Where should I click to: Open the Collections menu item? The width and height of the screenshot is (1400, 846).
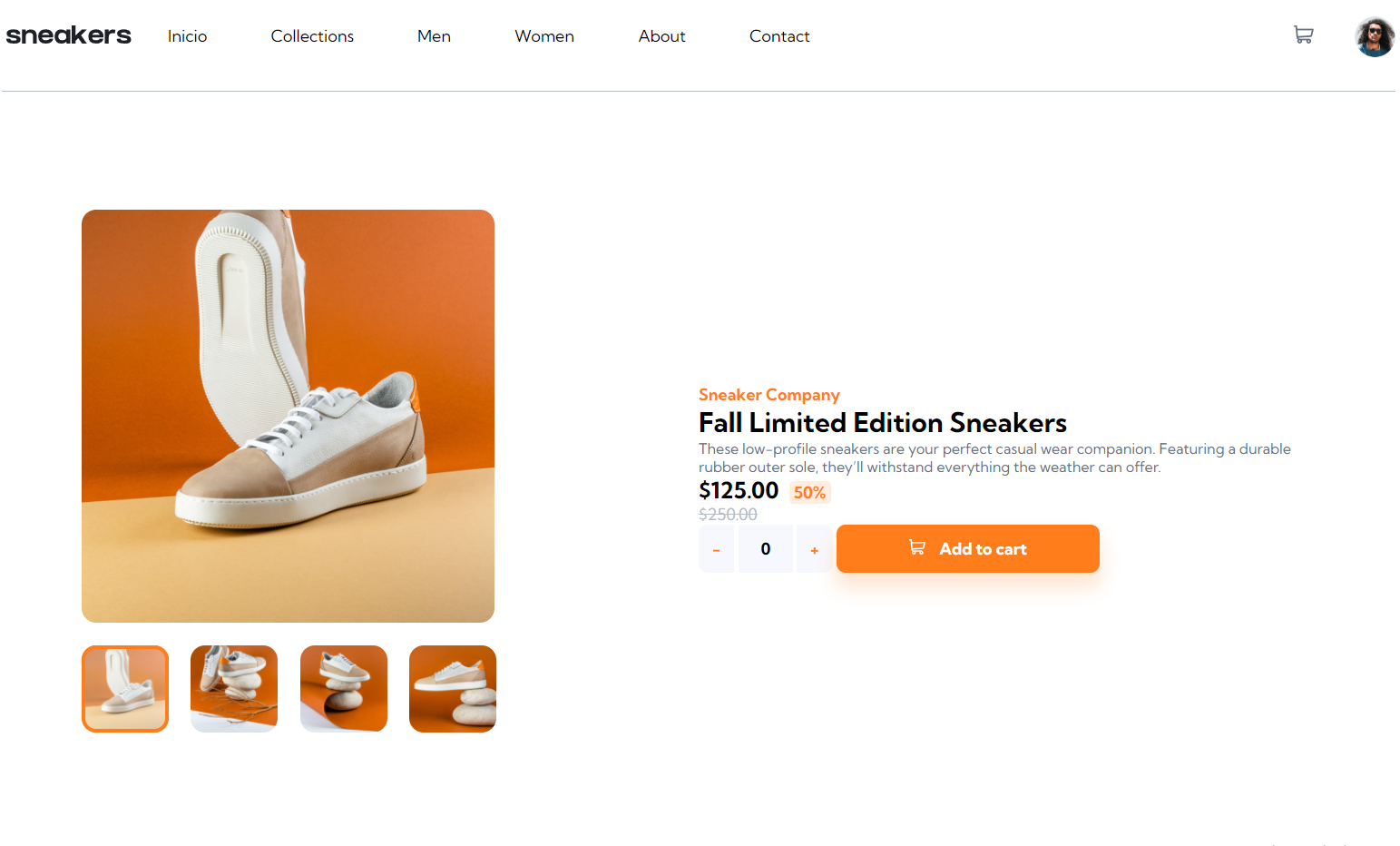coord(312,36)
